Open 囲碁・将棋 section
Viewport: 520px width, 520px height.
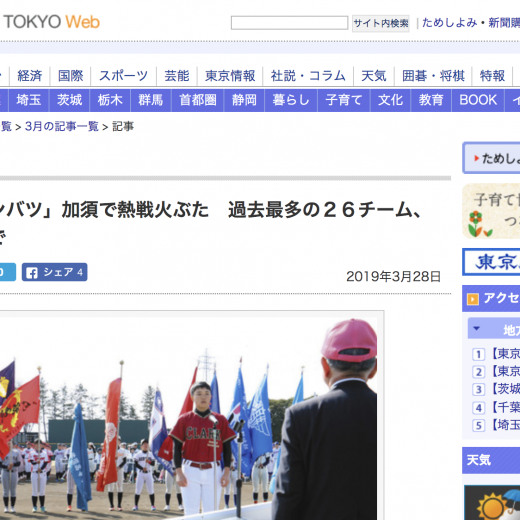point(433,76)
